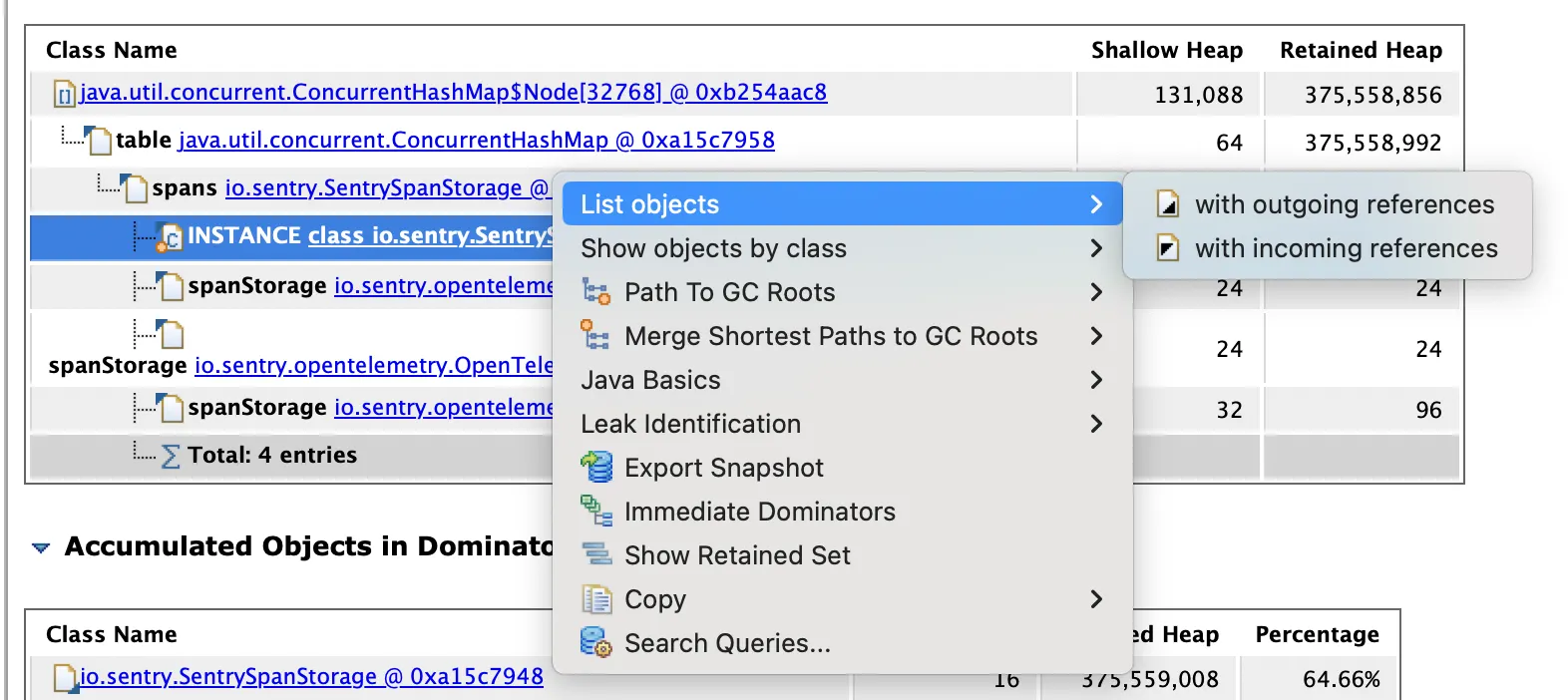Click the Path To GC Roots icon

tap(596, 292)
